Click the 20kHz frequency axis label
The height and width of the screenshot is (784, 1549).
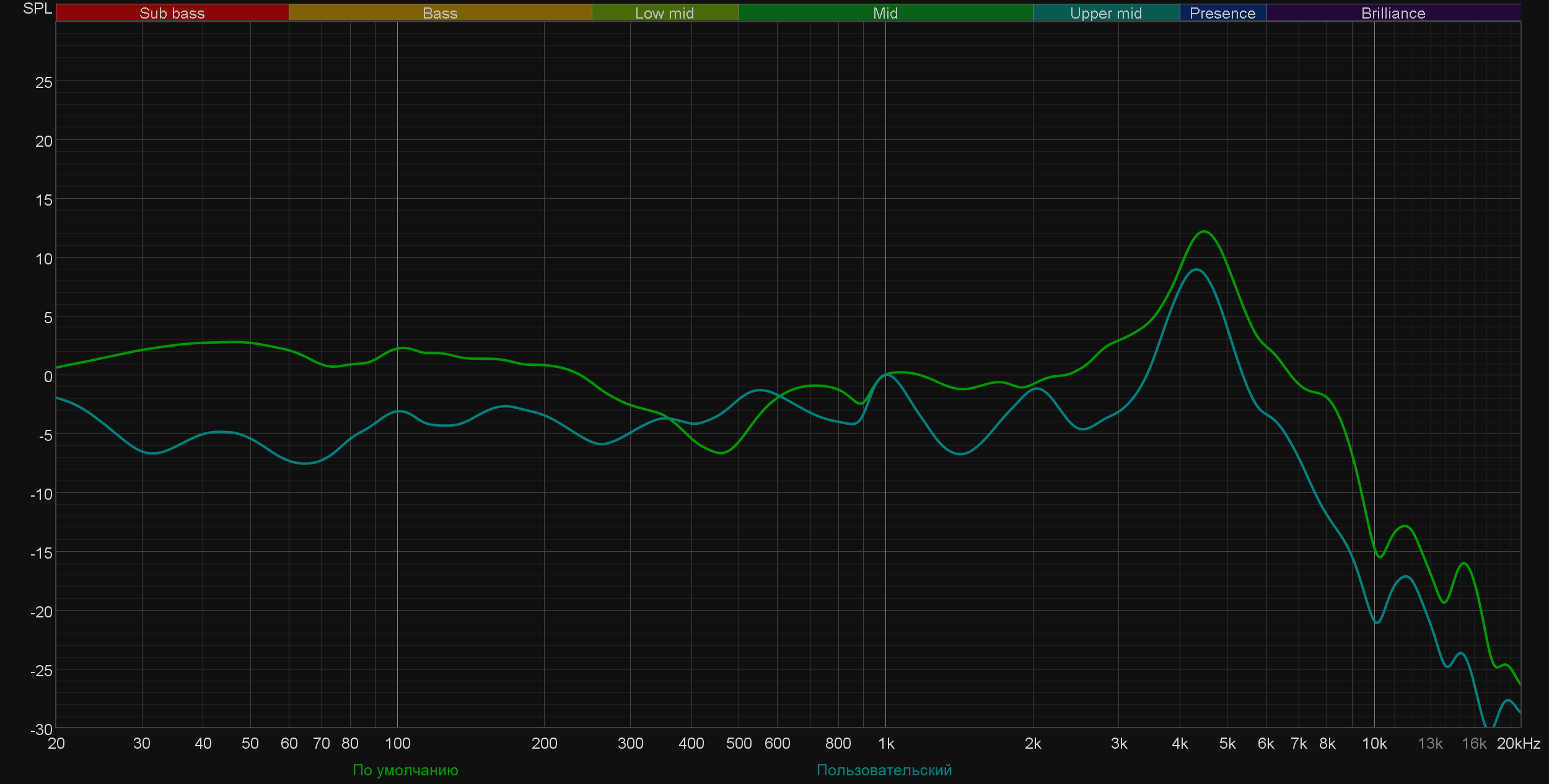(1518, 743)
